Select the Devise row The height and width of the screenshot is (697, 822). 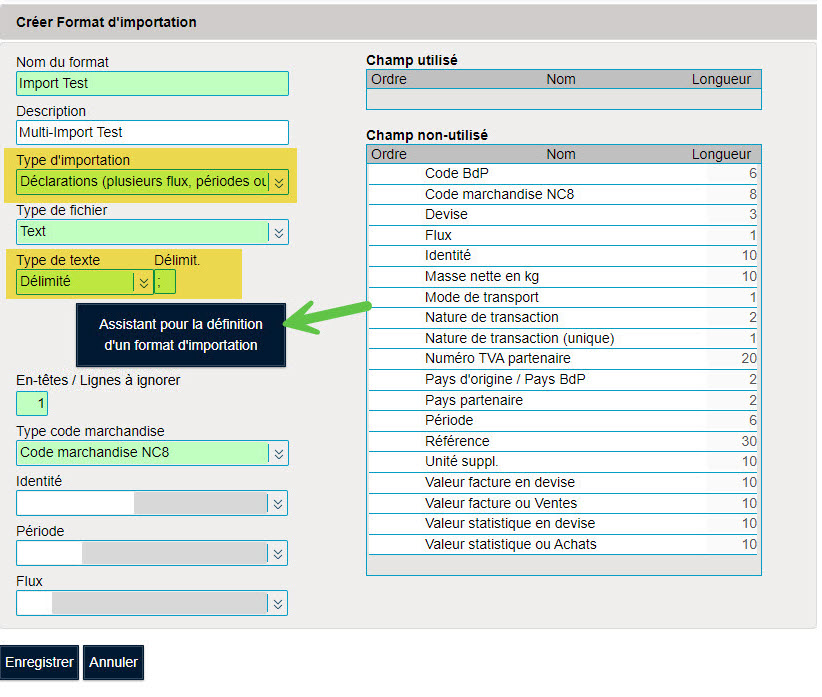[x=564, y=215]
